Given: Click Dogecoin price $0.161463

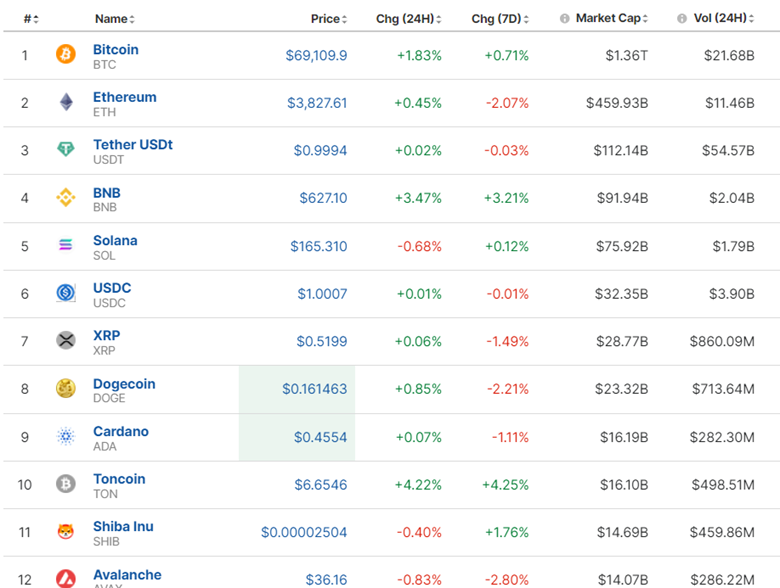Looking at the screenshot, I should click(x=314, y=389).
